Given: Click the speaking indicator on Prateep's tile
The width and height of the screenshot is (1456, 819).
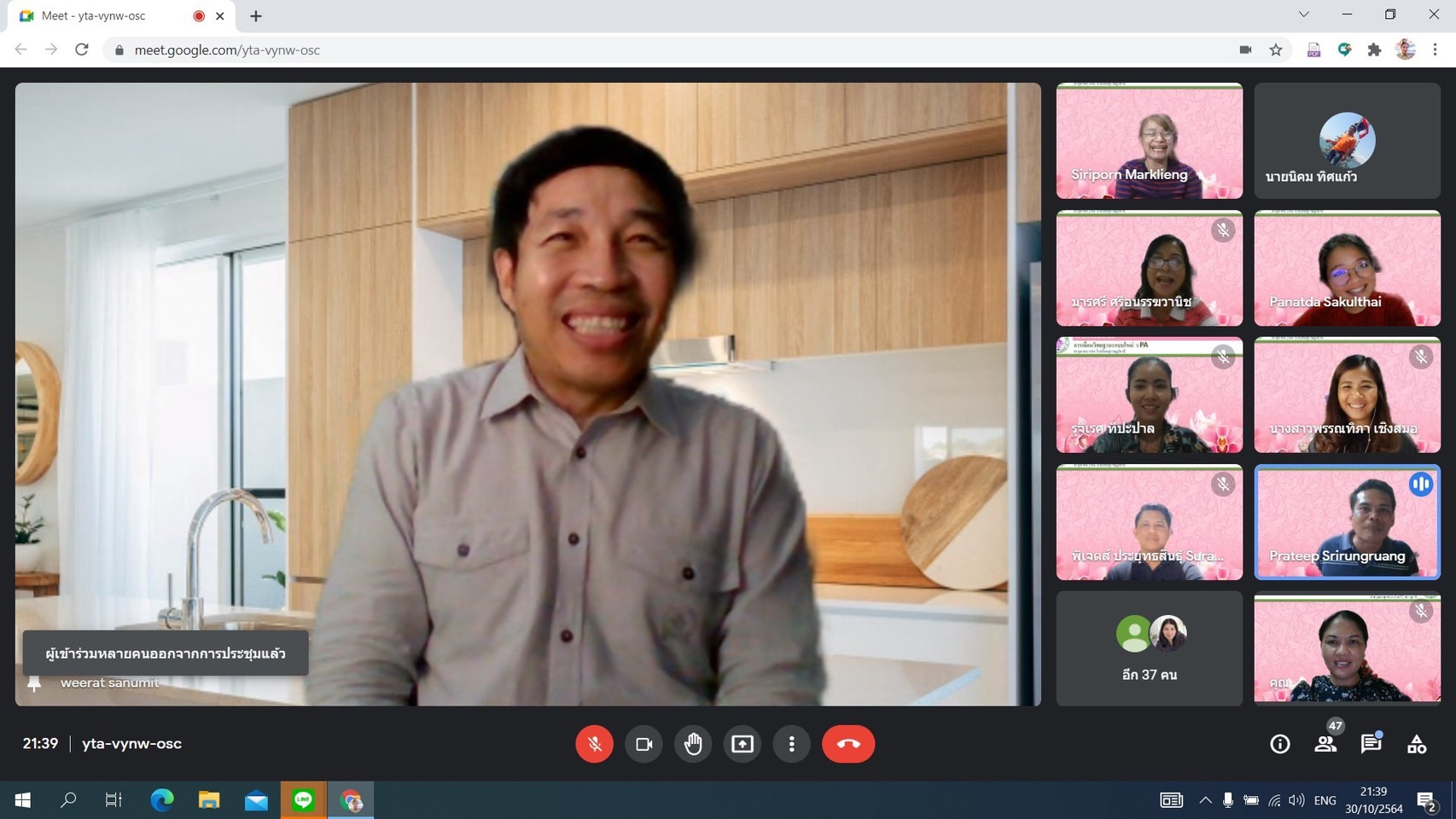Looking at the screenshot, I should coord(1420,485).
